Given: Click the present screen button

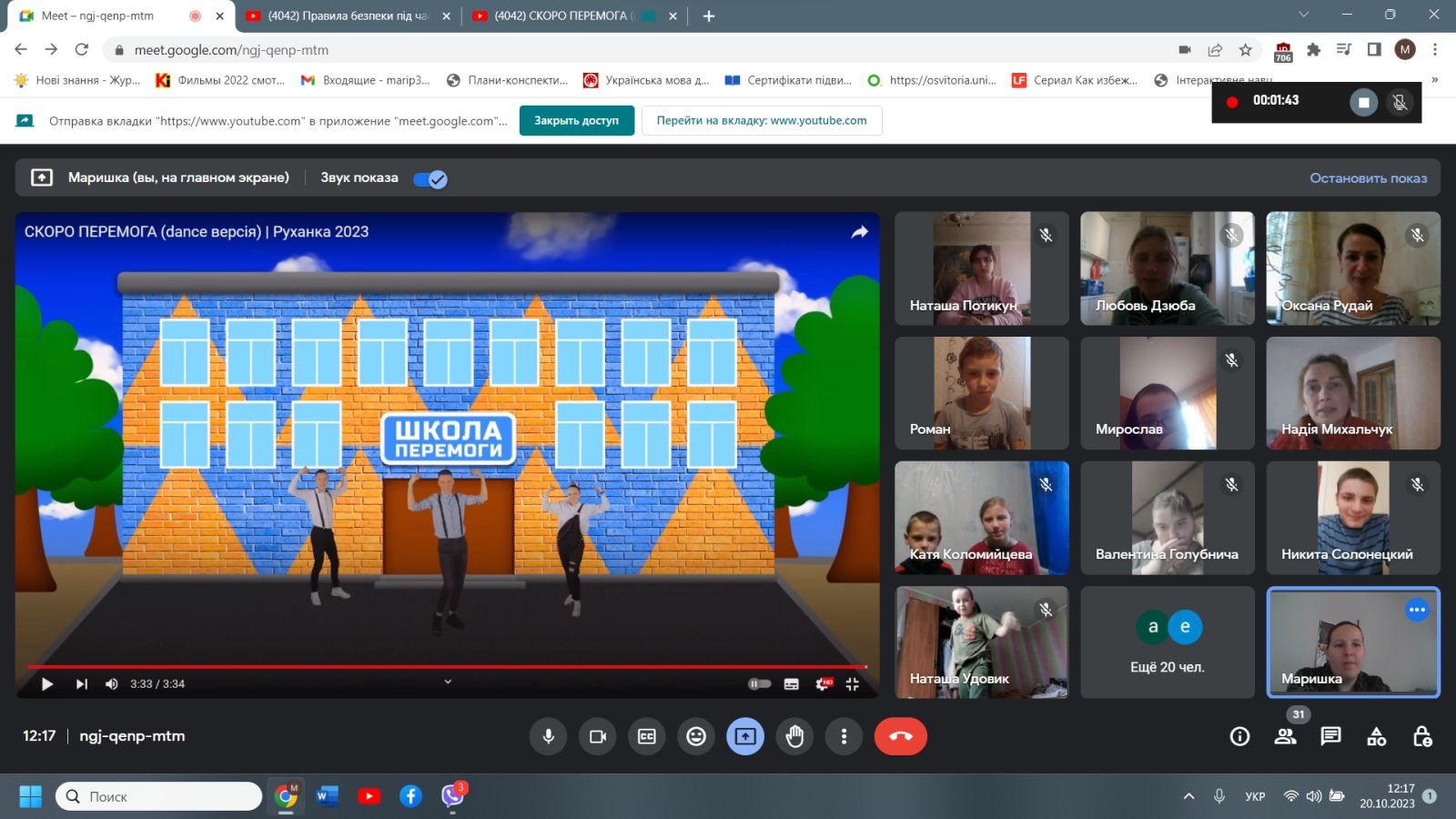Looking at the screenshot, I should pos(745,736).
